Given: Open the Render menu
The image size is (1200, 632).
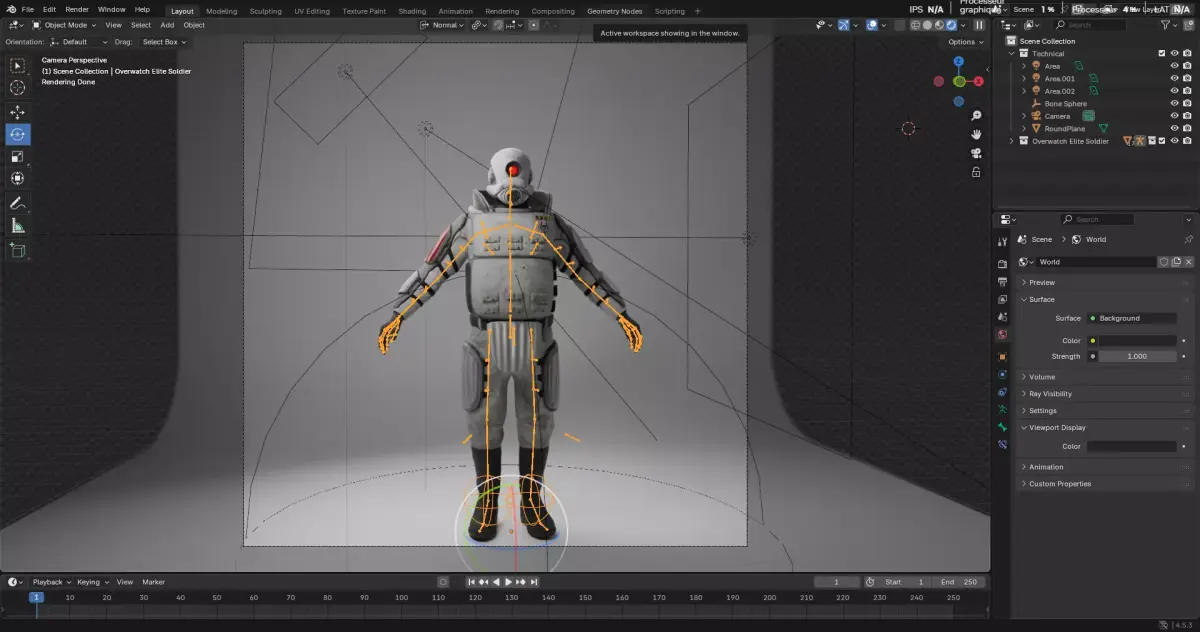Looking at the screenshot, I should (x=77, y=9).
